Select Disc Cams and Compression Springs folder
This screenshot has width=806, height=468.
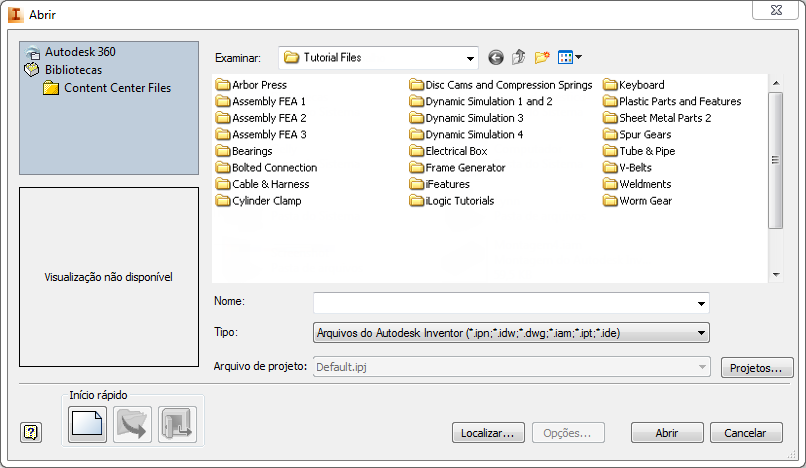pos(501,85)
